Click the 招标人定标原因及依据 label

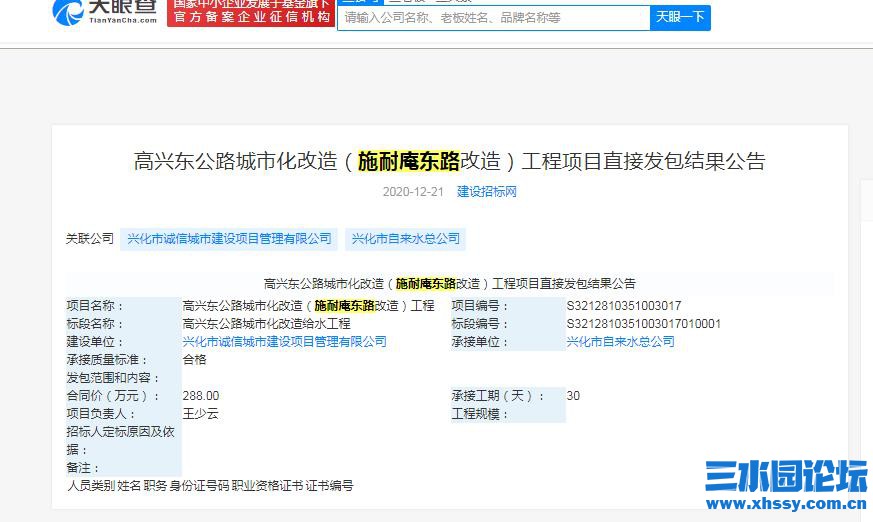coord(120,441)
